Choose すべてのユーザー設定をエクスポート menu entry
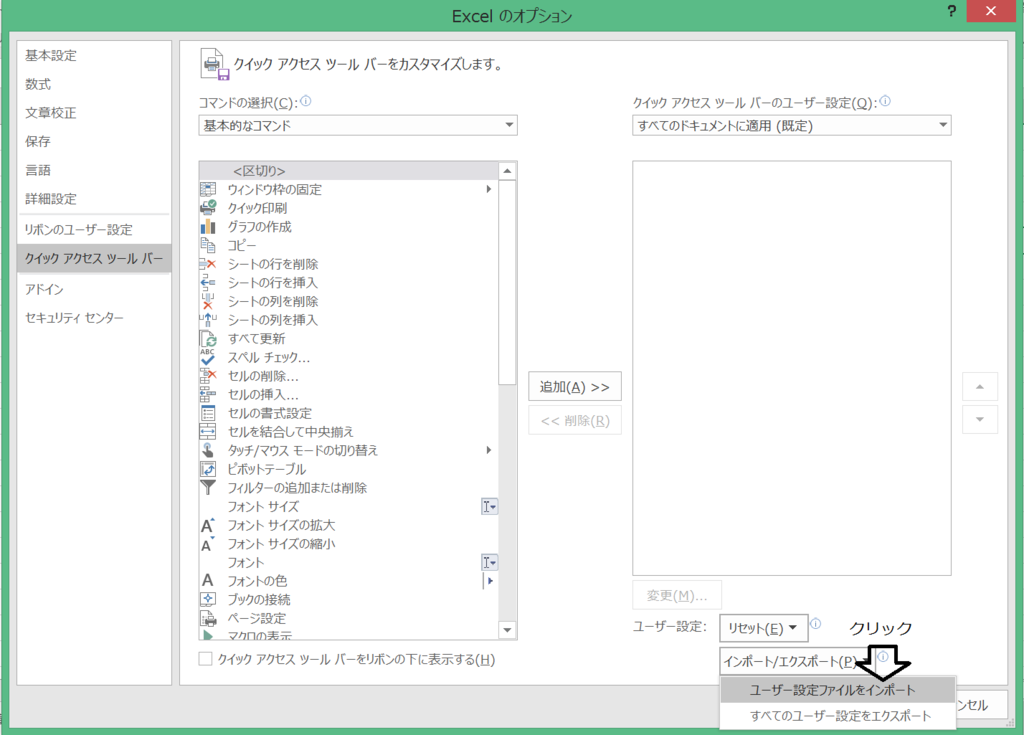This screenshot has height=735, width=1024. click(838, 715)
